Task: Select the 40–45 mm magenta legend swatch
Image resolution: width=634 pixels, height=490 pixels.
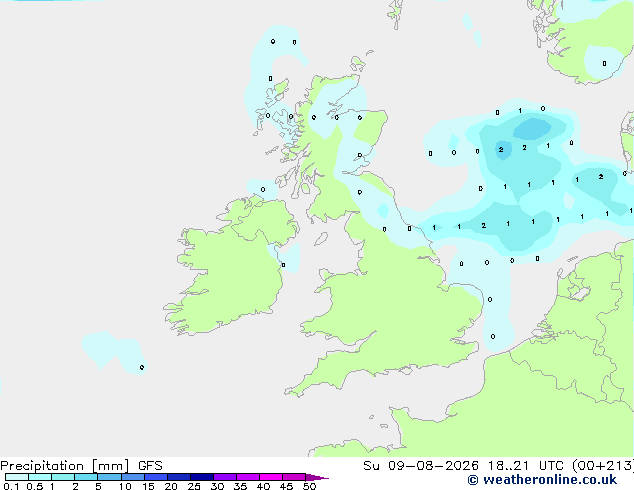Action: coord(271,477)
